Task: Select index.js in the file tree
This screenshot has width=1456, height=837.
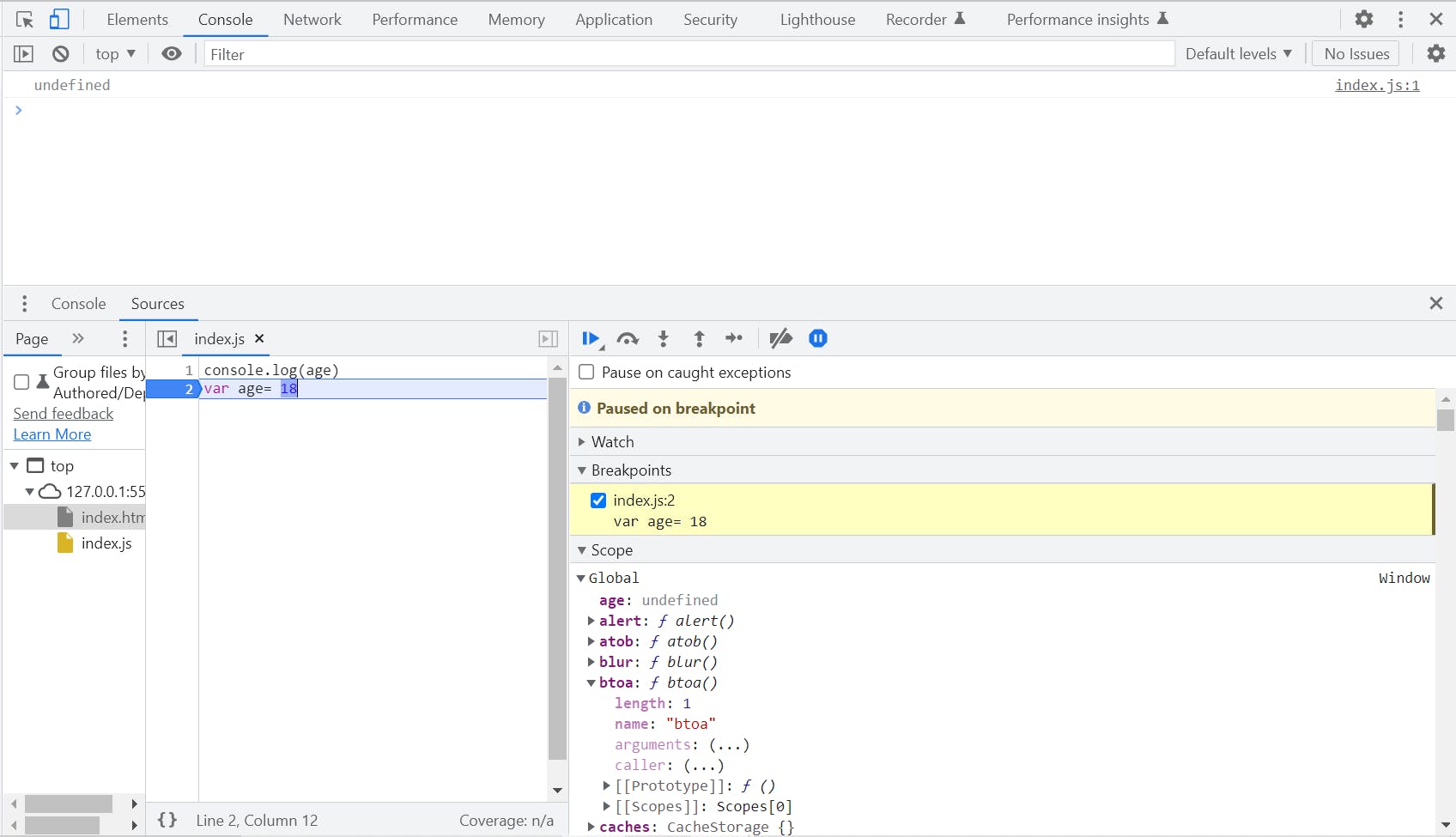Action: click(x=106, y=543)
